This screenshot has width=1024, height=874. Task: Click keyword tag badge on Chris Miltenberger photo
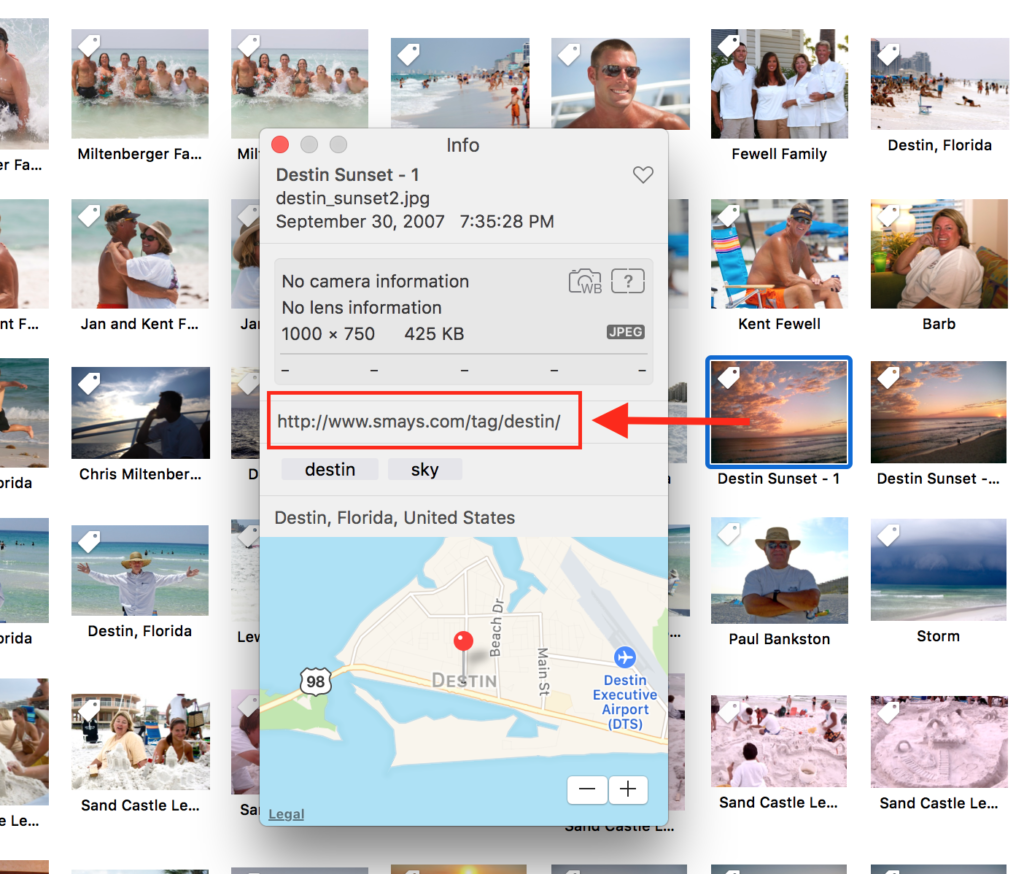(89, 383)
